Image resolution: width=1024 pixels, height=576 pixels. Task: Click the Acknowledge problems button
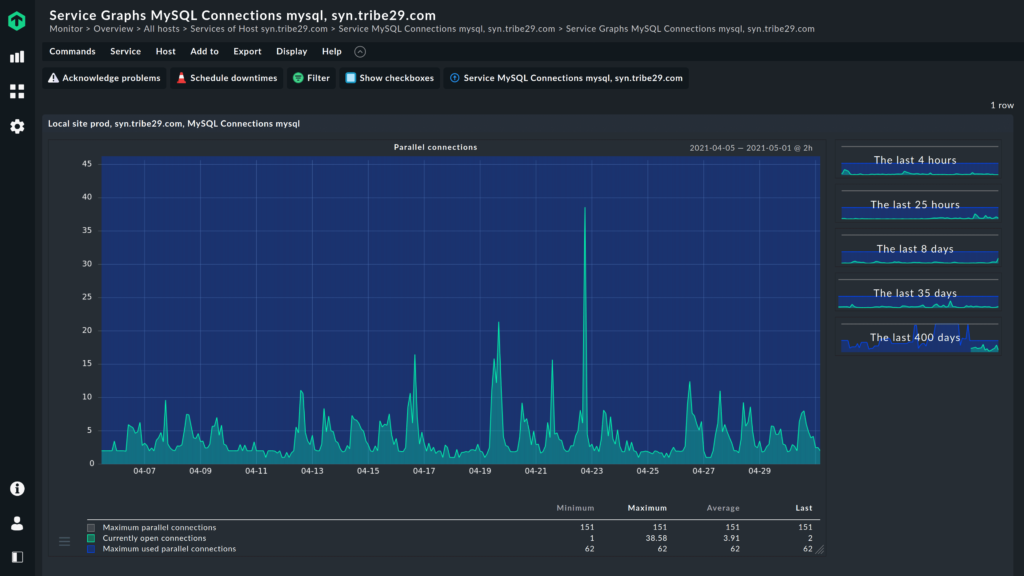[104, 77]
